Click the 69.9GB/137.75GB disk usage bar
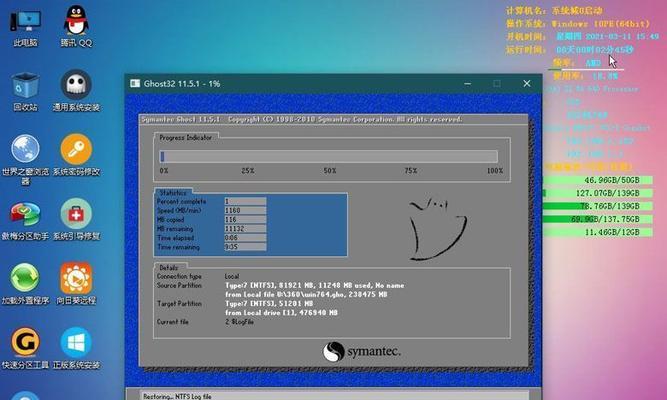Image resolution: width=667 pixels, height=400 pixels. pyautogui.click(x=598, y=219)
